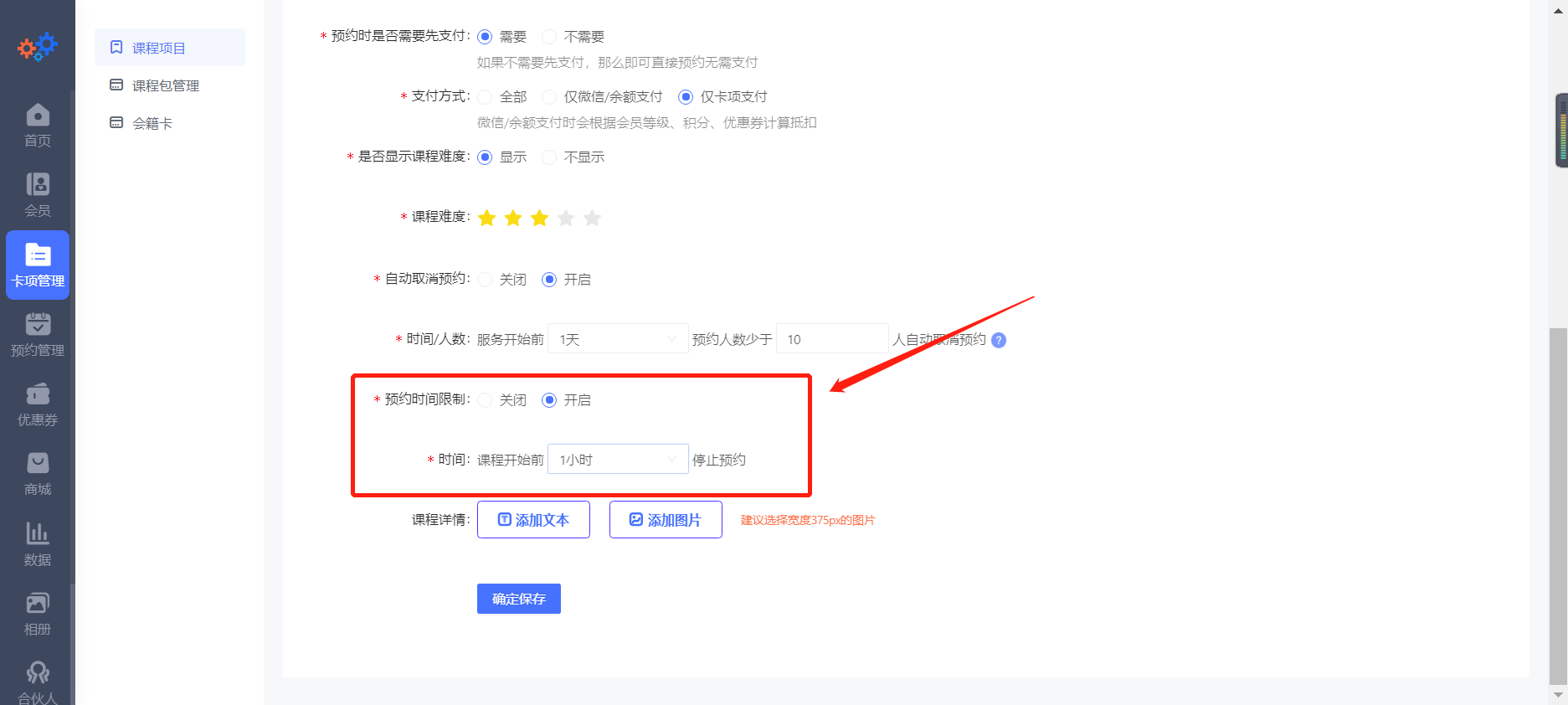Select 不显示 for course difficulty display
The width and height of the screenshot is (1568, 705).
pos(549,157)
